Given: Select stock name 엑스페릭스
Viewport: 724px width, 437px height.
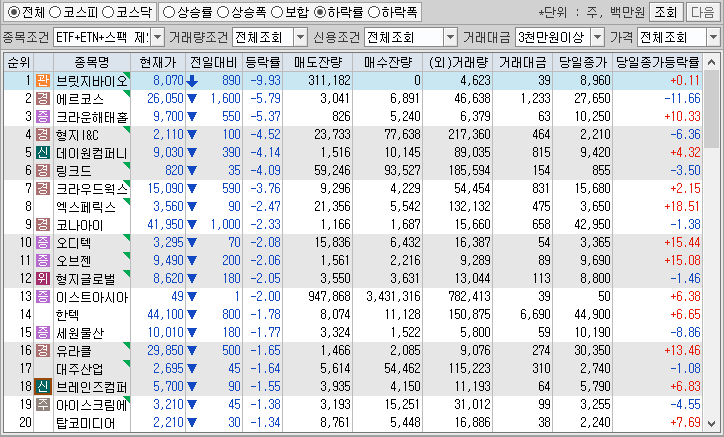Looking at the screenshot, I should [86, 207].
